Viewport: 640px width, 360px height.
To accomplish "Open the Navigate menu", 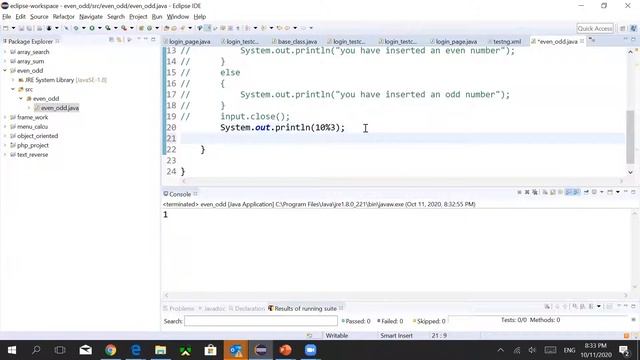I will click(x=91, y=17).
